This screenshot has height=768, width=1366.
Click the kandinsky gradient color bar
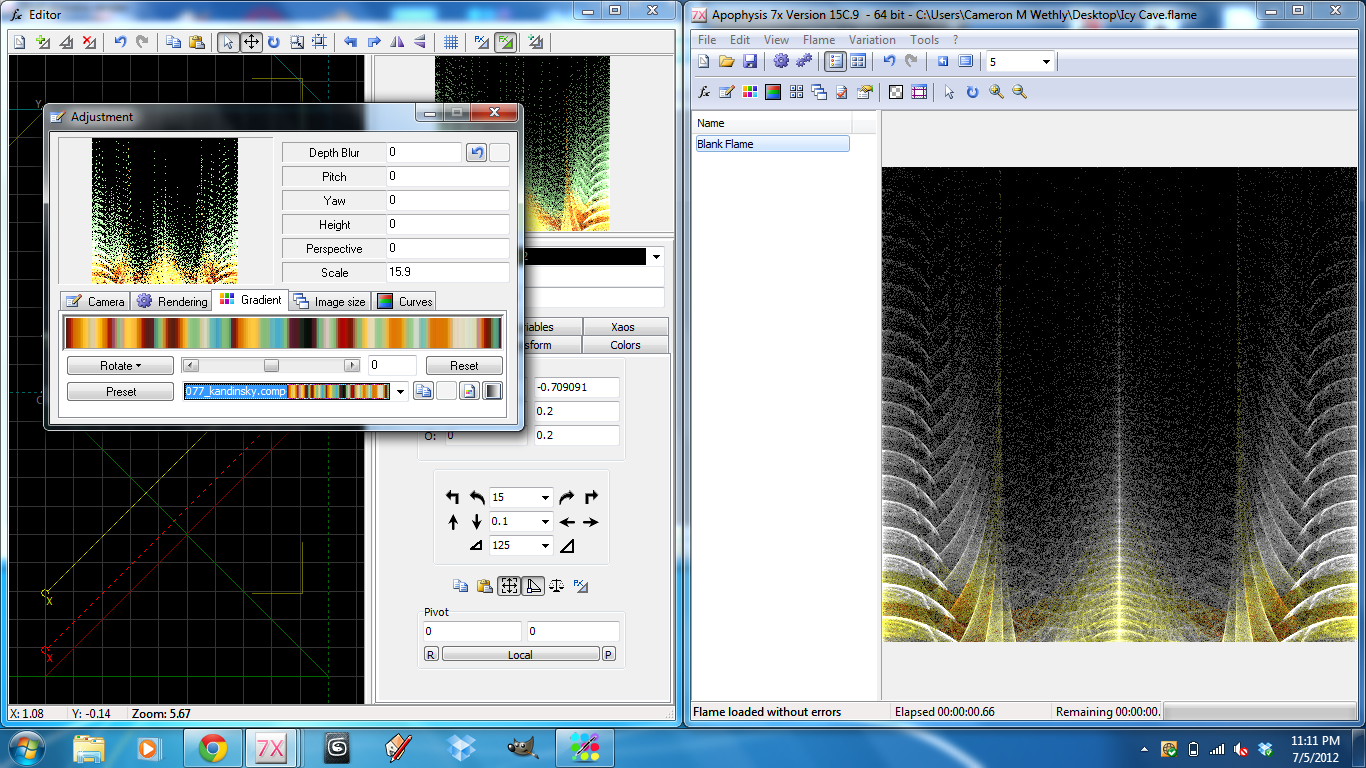point(283,333)
